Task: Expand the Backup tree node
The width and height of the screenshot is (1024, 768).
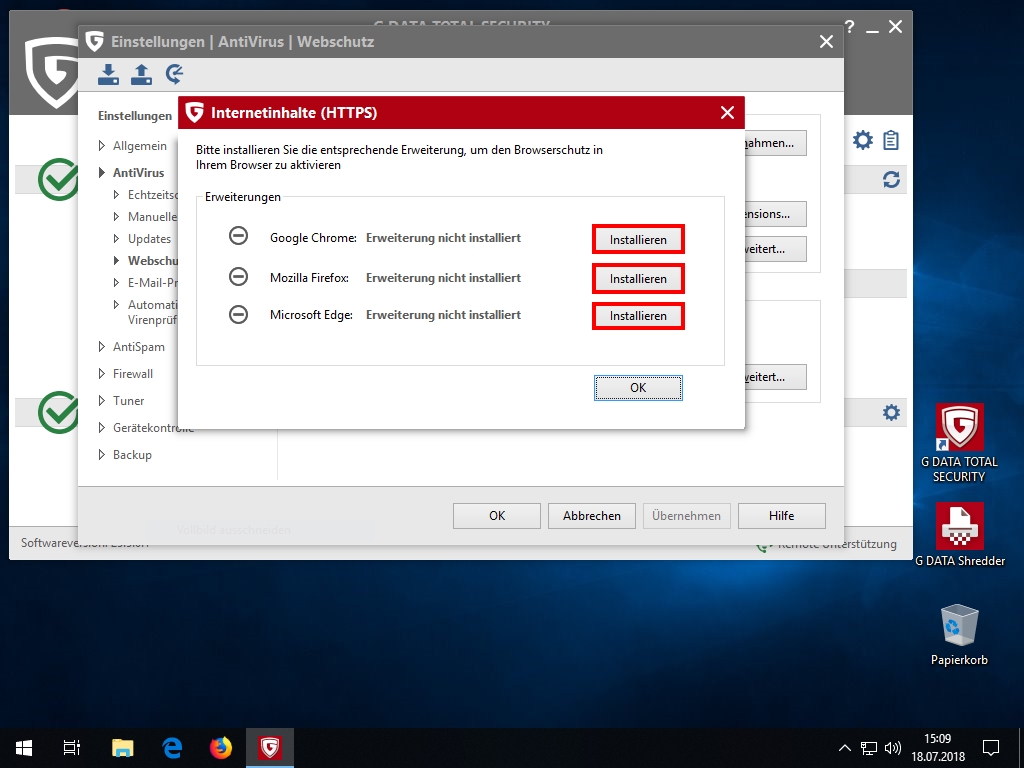Action: tap(102, 455)
